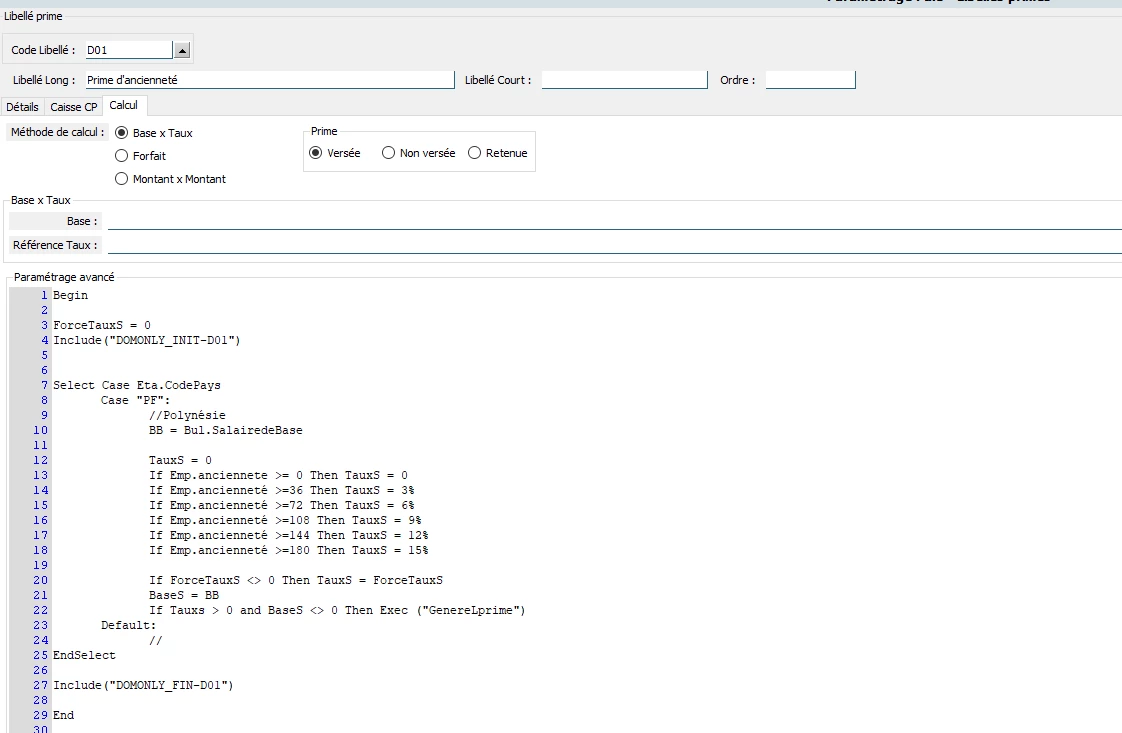Switch to the Détails tab
Image resolution: width=1122 pixels, height=733 pixels.
tap(22, 107)
